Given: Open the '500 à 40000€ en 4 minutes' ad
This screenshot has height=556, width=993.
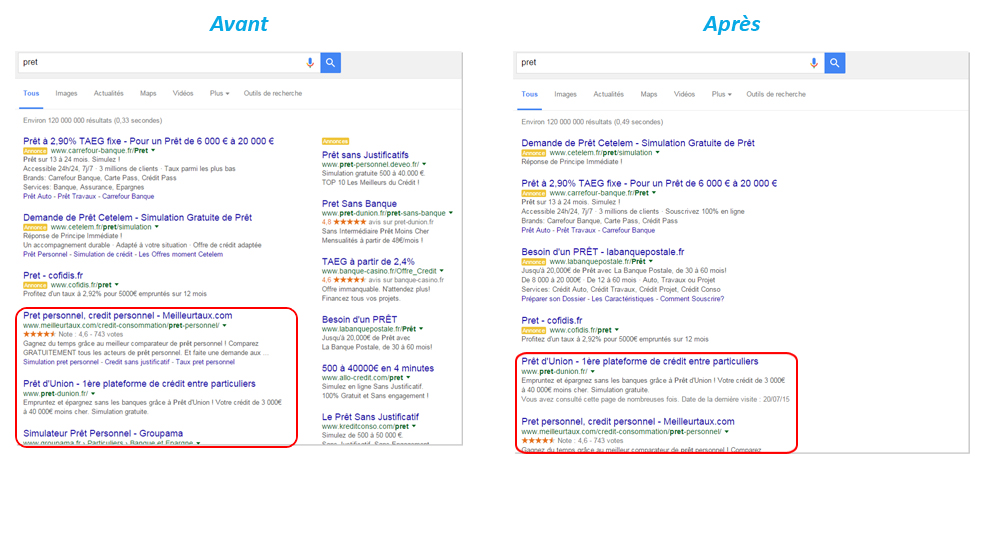Looking at the screenshot, I should click(x=378, y=368).
